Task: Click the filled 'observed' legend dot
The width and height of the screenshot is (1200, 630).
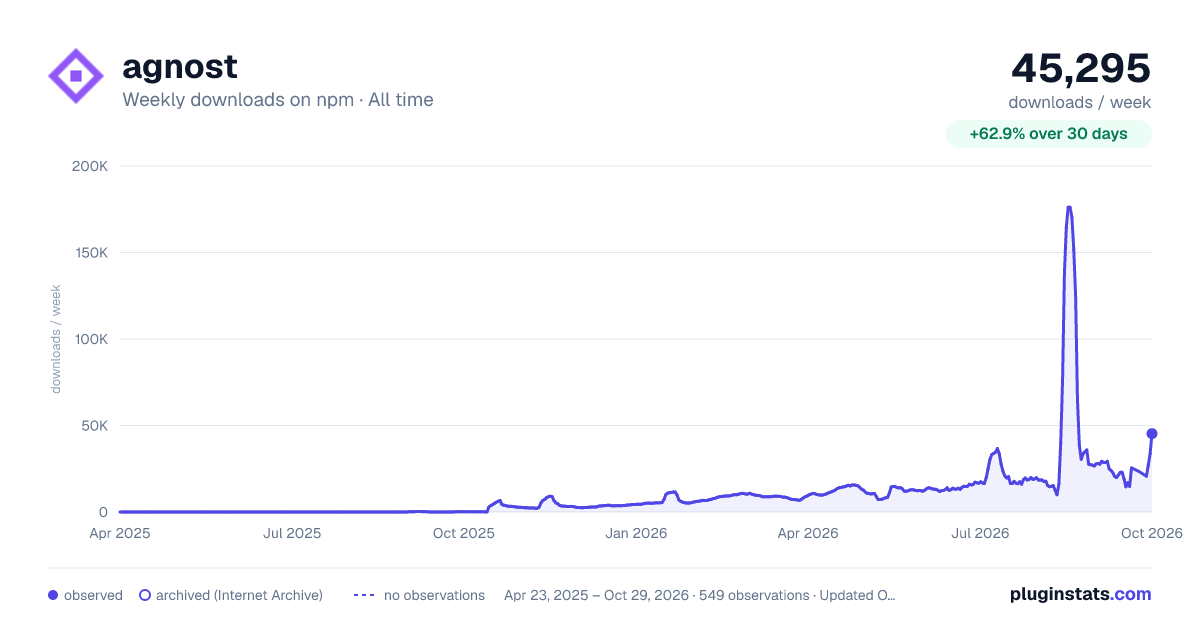Action: (x=53, y=595)
